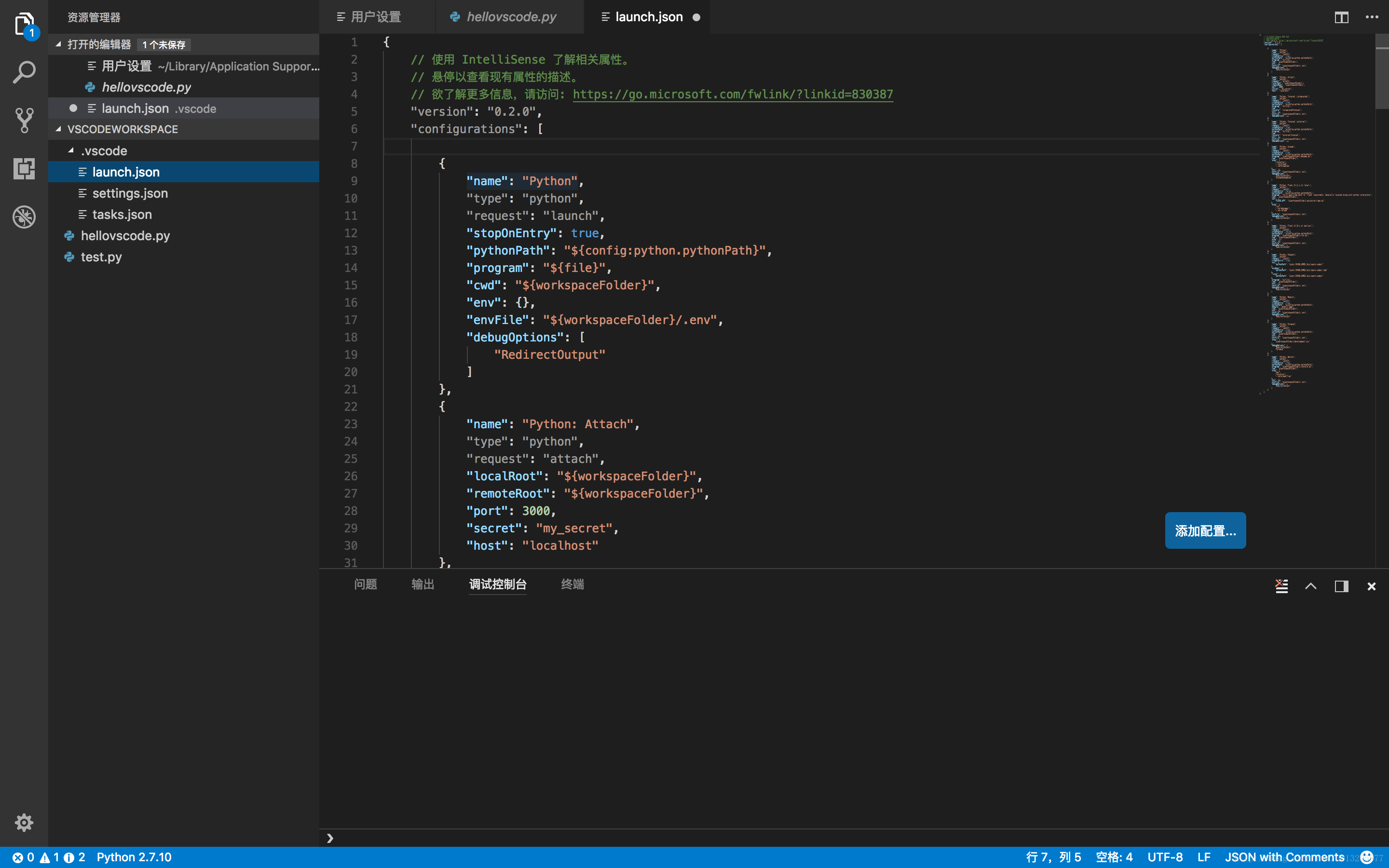
Task: Collapse the open editors section
Action: point(58,44)
